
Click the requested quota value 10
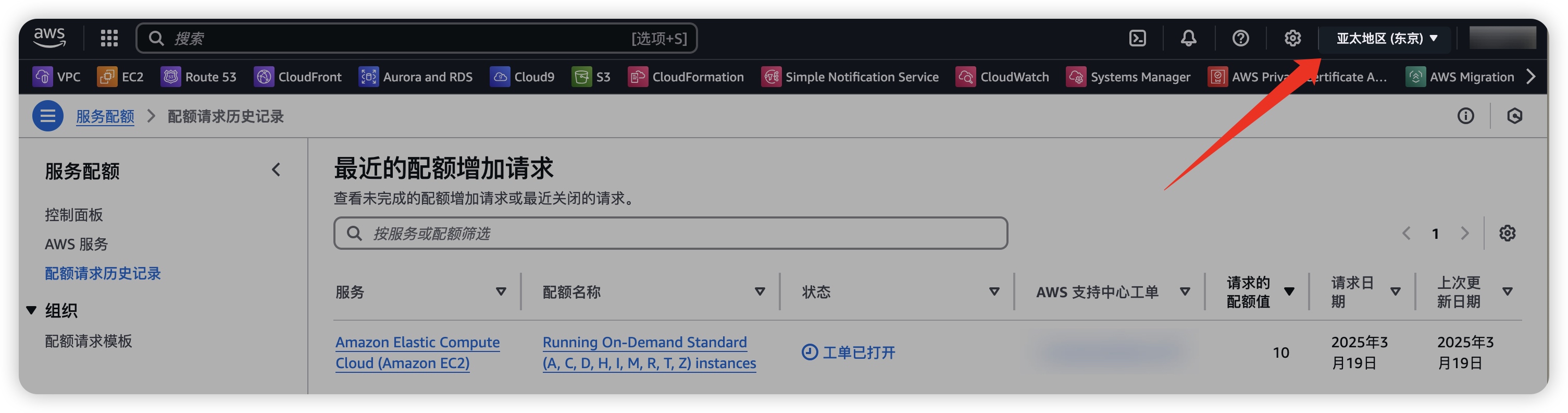point(1280,353)
